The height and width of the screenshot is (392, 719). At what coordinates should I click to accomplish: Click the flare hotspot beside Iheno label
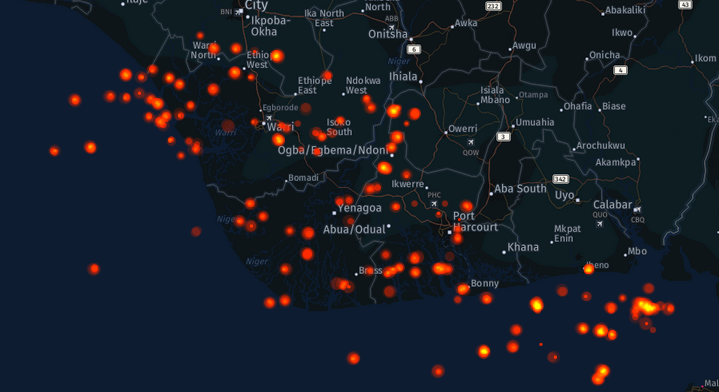(588, 269)
